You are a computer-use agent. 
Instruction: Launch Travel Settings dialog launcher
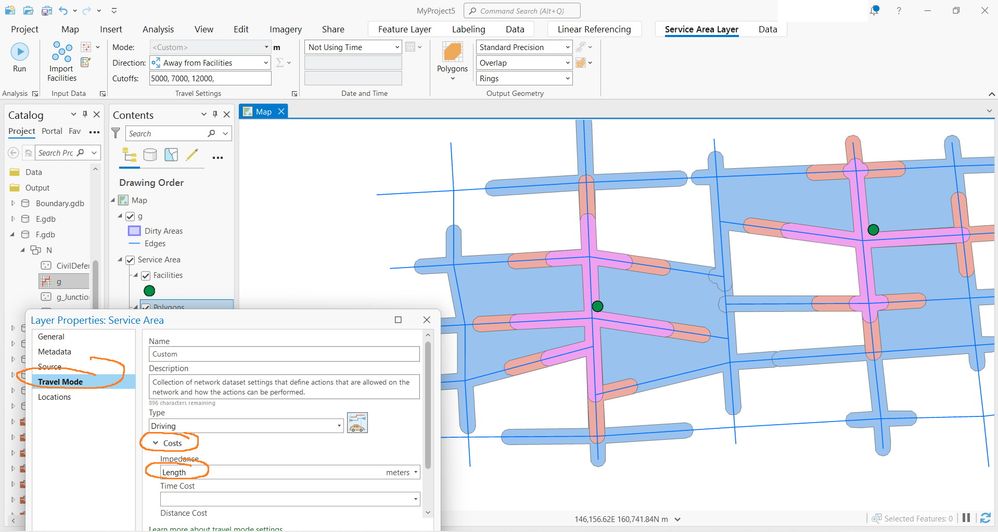[x=294, y=94]
